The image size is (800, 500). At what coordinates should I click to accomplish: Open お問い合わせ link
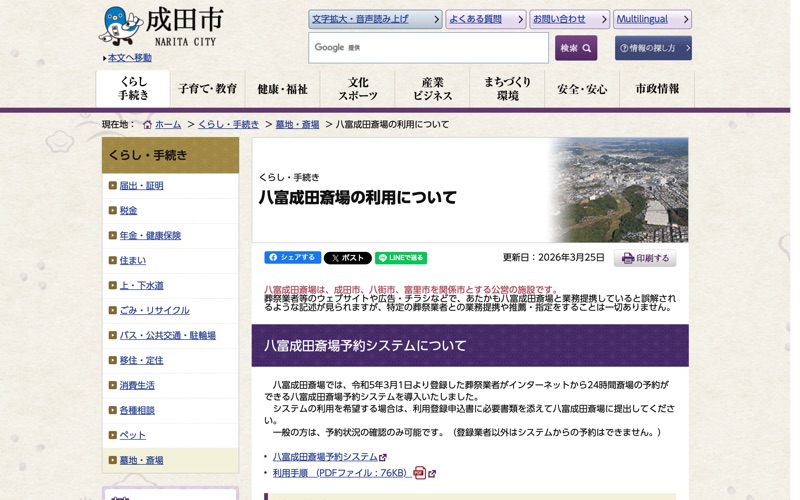point(569,19)
